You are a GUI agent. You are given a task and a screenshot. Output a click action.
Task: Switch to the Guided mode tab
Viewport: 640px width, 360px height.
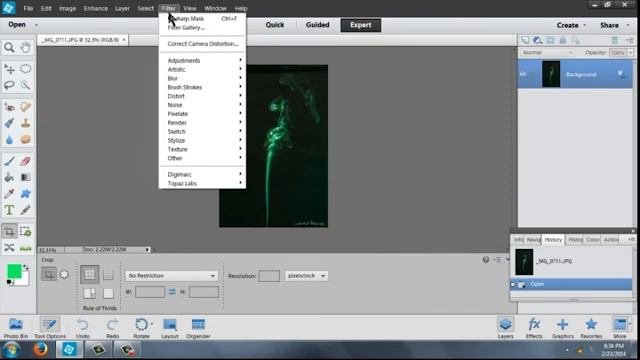pyautogui.click(x=318, y=25)
